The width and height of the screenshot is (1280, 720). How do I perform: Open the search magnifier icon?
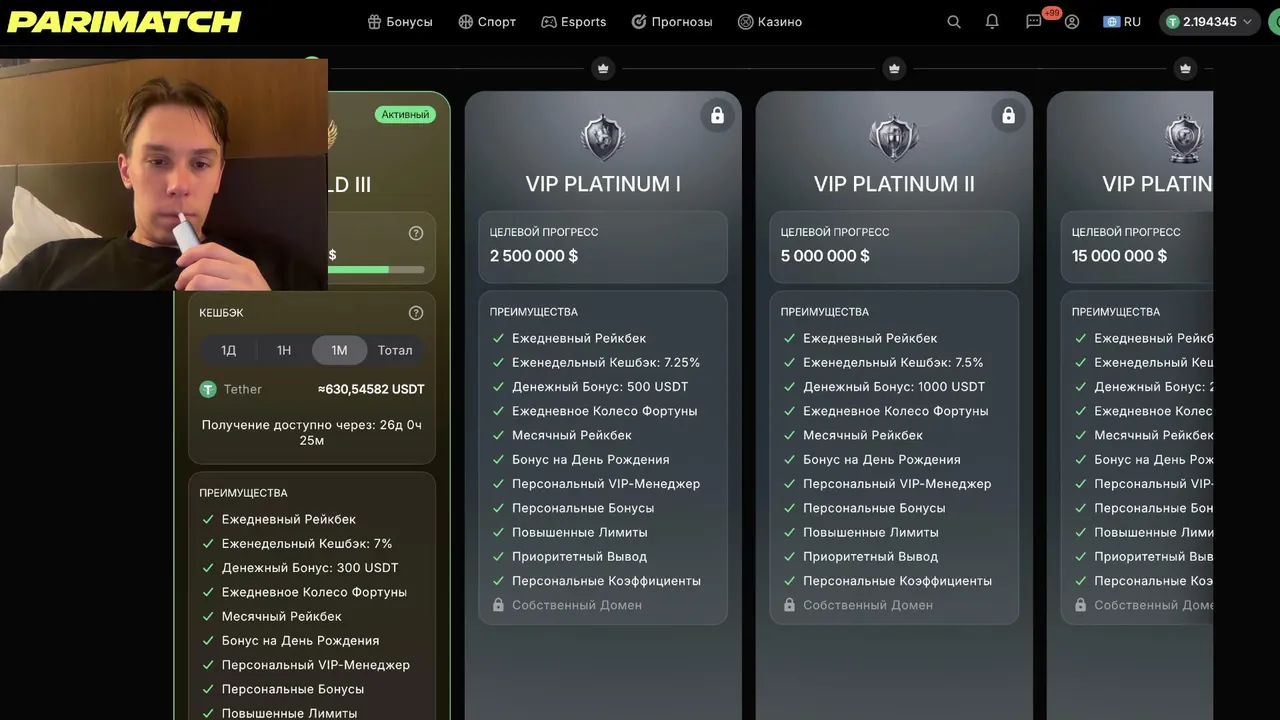point(954,22)
